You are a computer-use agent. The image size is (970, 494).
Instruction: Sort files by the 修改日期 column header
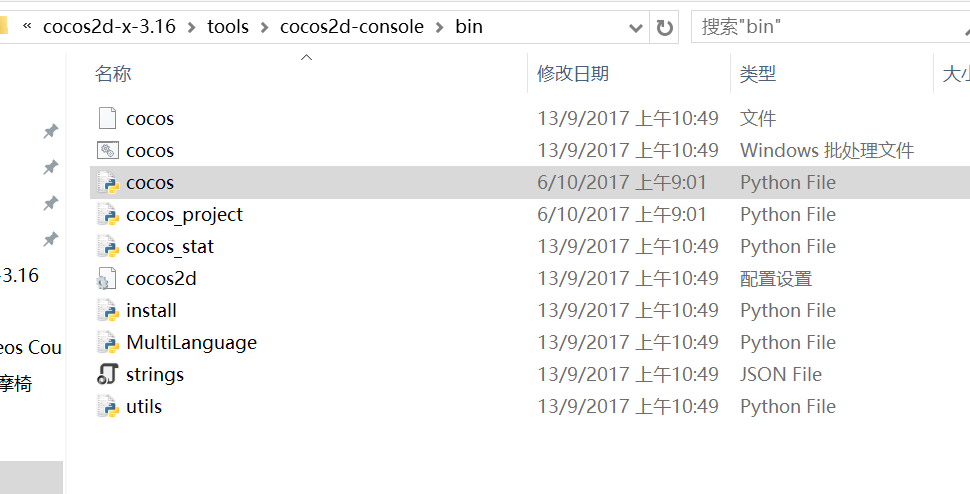(x=573, y=74)
